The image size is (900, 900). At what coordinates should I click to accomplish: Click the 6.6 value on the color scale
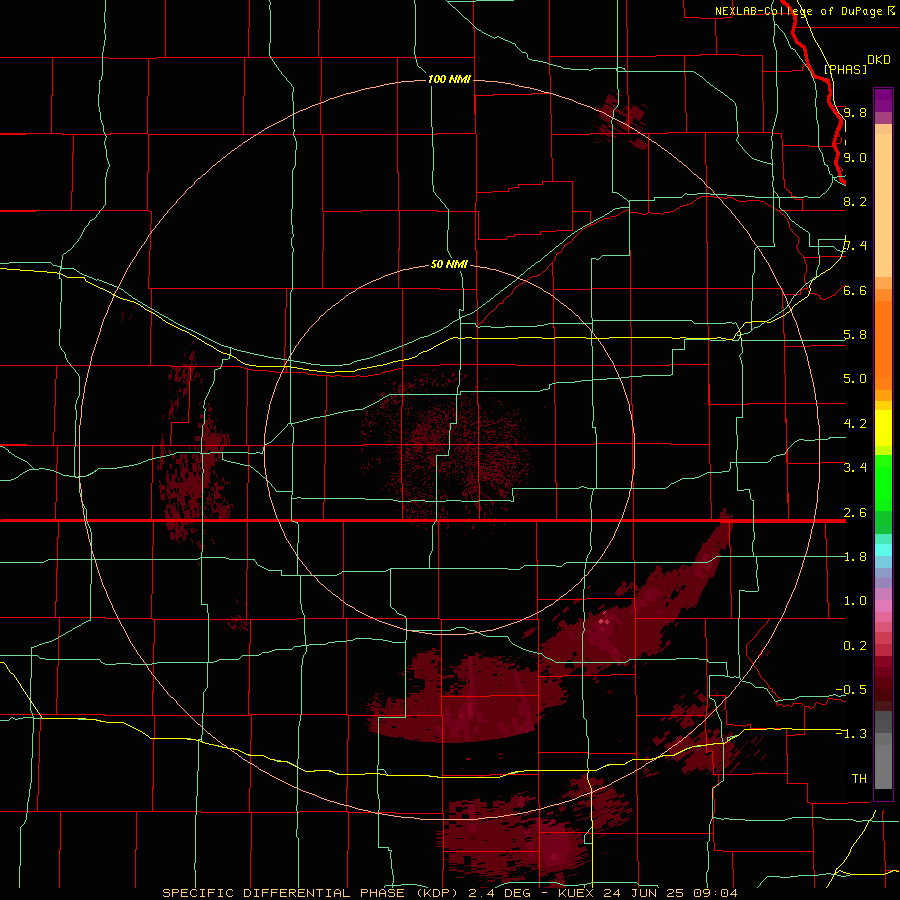pos(855,290)
